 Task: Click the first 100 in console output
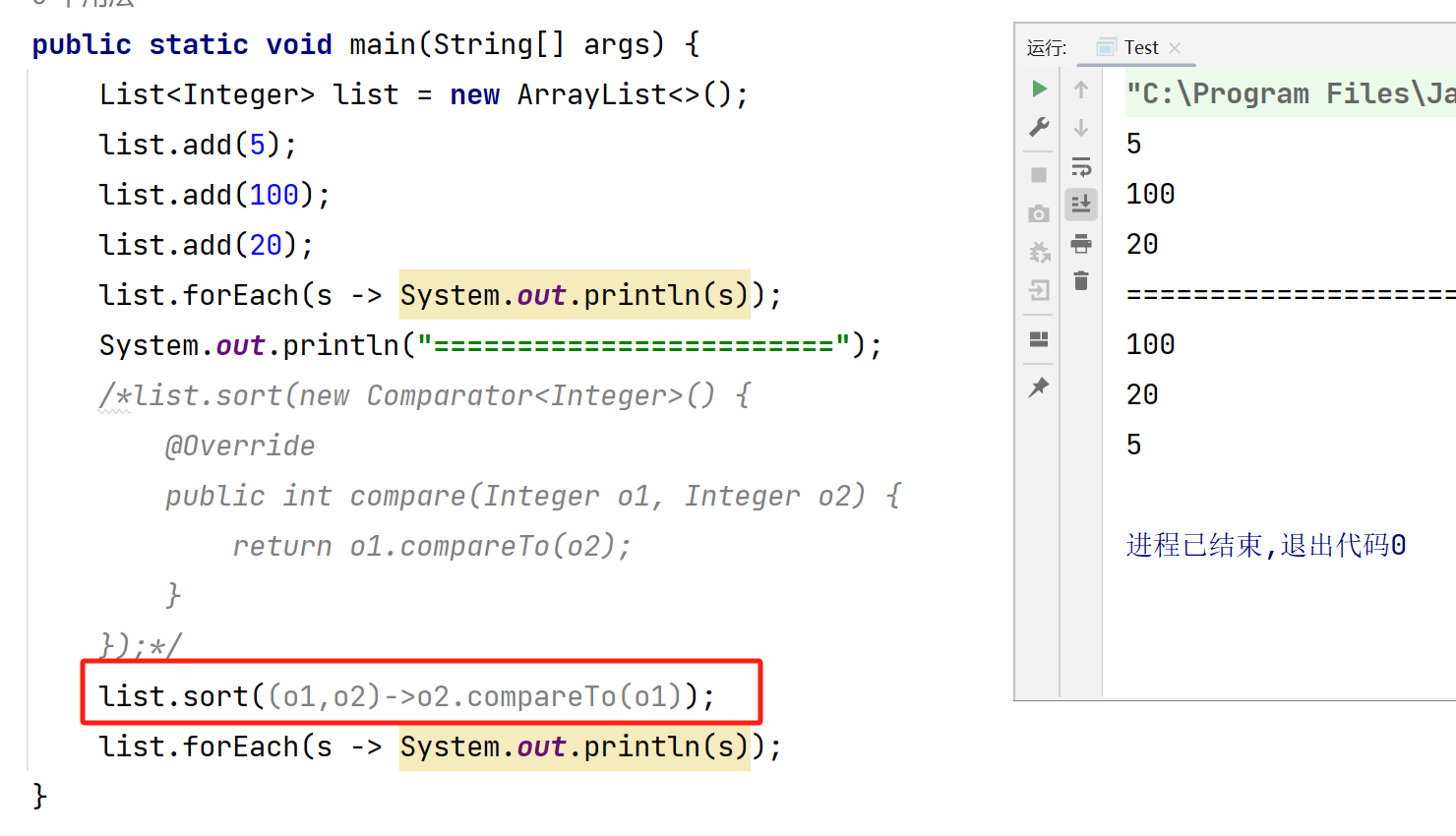click(1151, 194)
